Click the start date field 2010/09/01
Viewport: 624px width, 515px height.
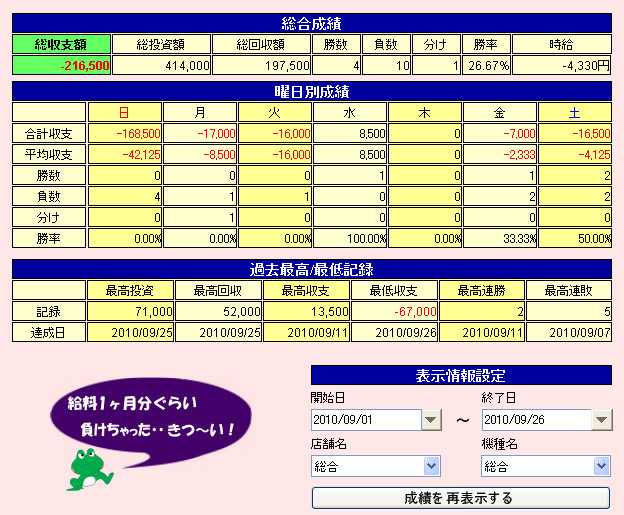click(366, 420)
